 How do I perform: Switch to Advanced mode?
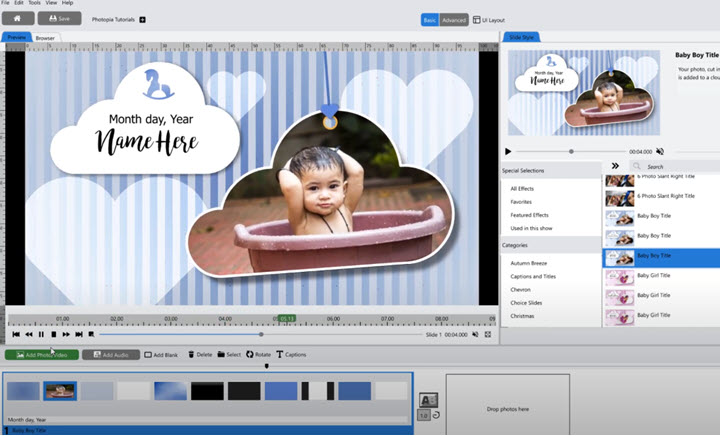(454, 19)
